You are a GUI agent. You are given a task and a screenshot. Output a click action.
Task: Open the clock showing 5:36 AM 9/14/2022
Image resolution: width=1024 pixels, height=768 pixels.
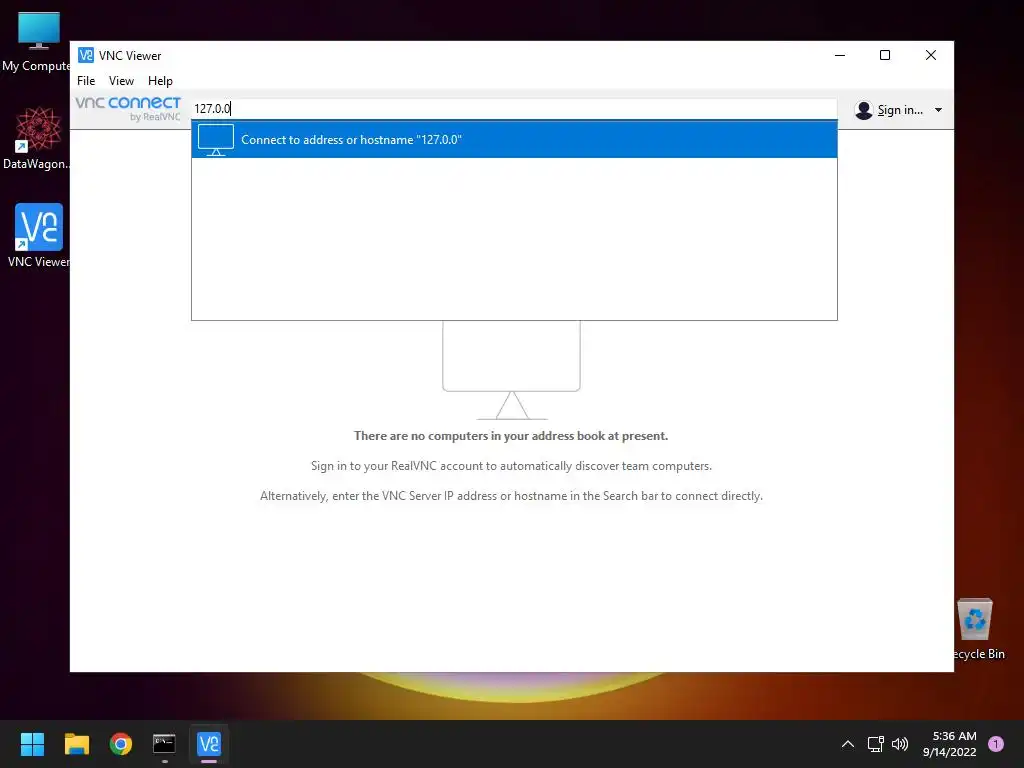pos(949,744)
